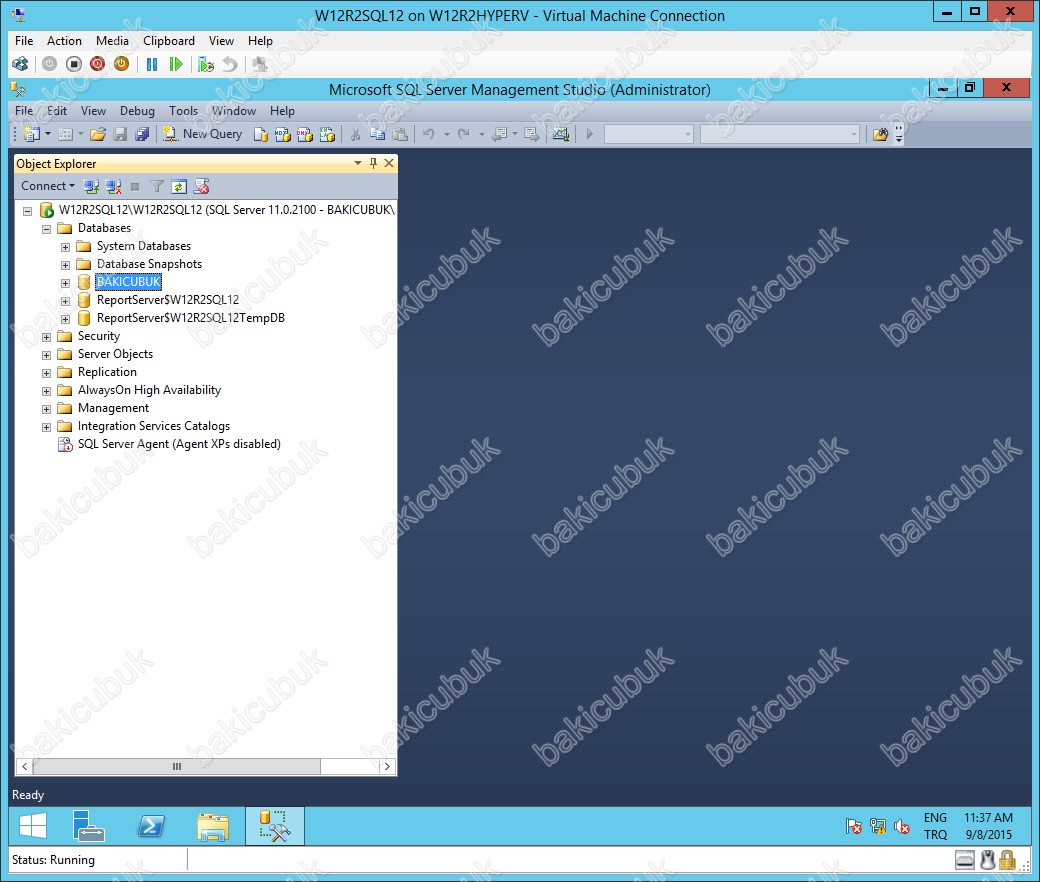Click the Analysis Services MDX Query icon
Image resolution: width=1040 pixels, height=882 pixels.
point(283,135)
